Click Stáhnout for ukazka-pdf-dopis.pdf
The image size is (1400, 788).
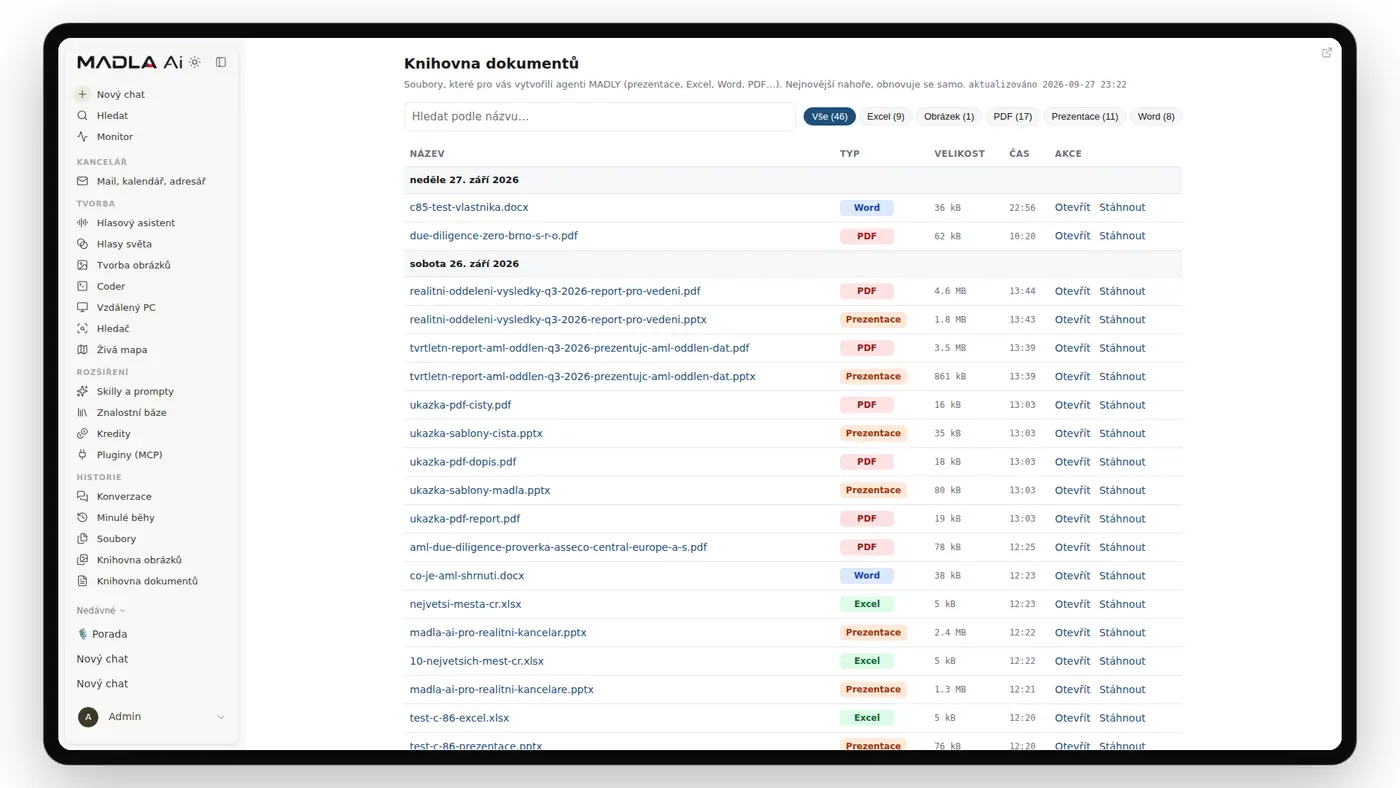tap(1122, 462)
